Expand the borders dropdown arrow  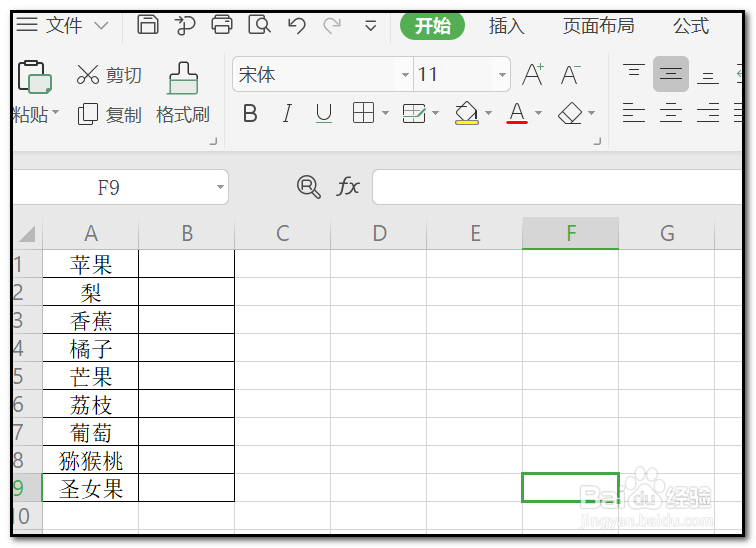click(385, 114)
